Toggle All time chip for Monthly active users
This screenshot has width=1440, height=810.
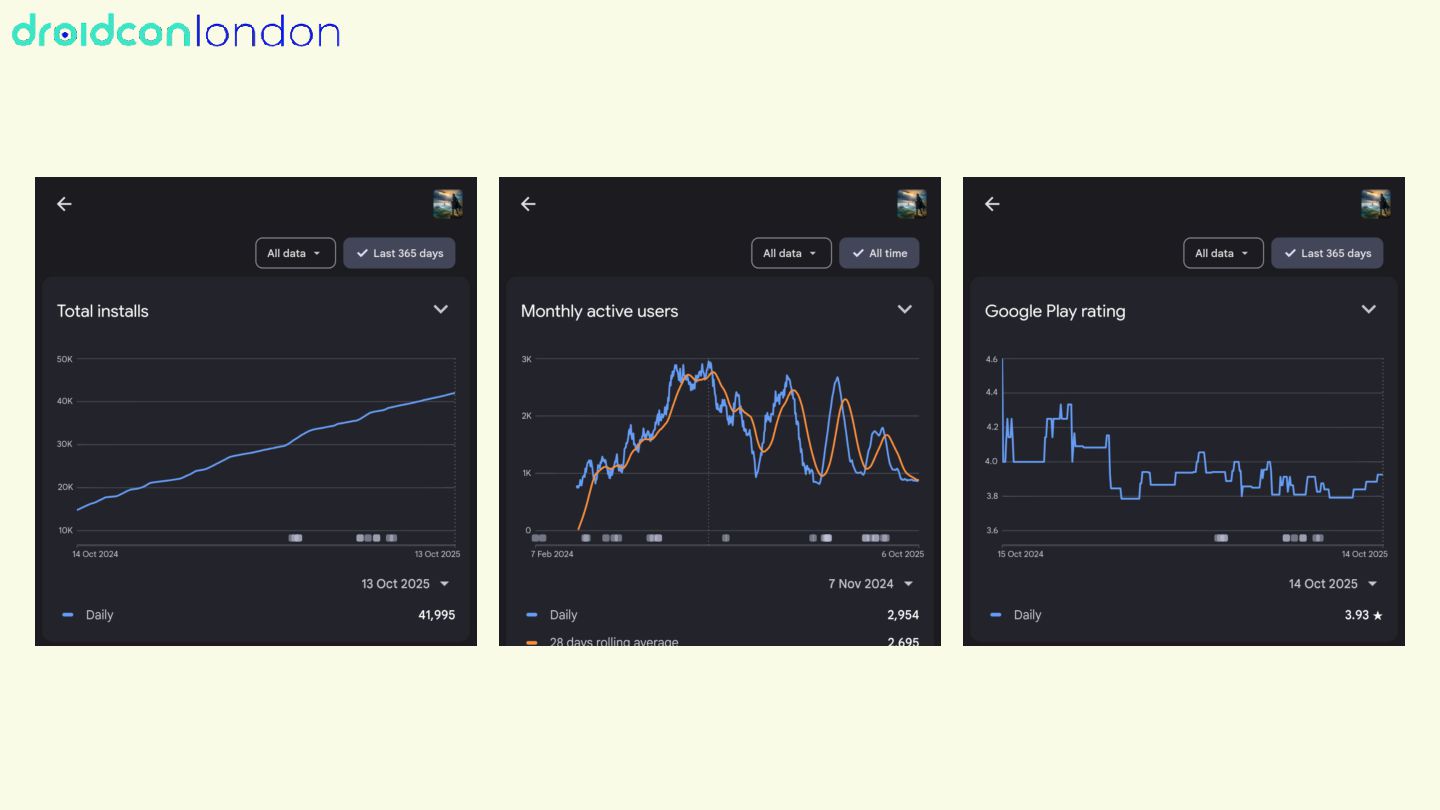point(879,253)
